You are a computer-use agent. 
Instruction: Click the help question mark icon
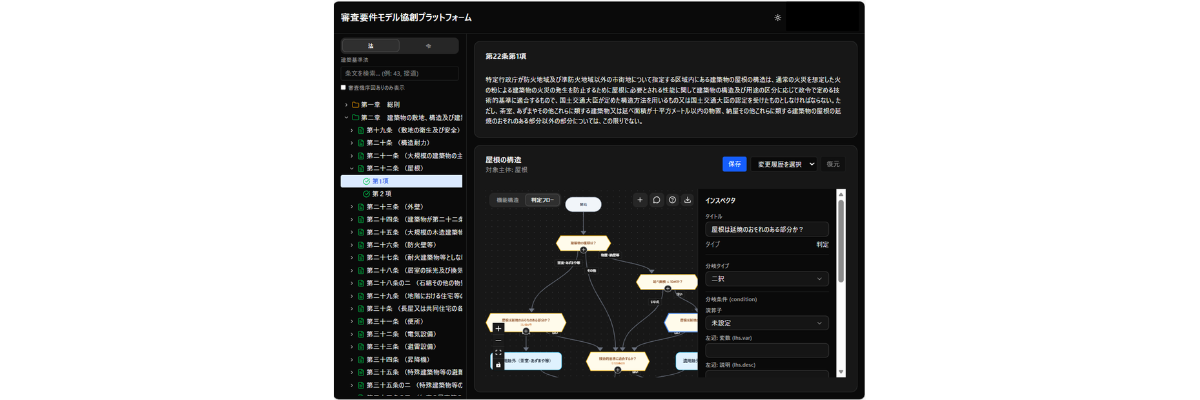coord(673,200)
